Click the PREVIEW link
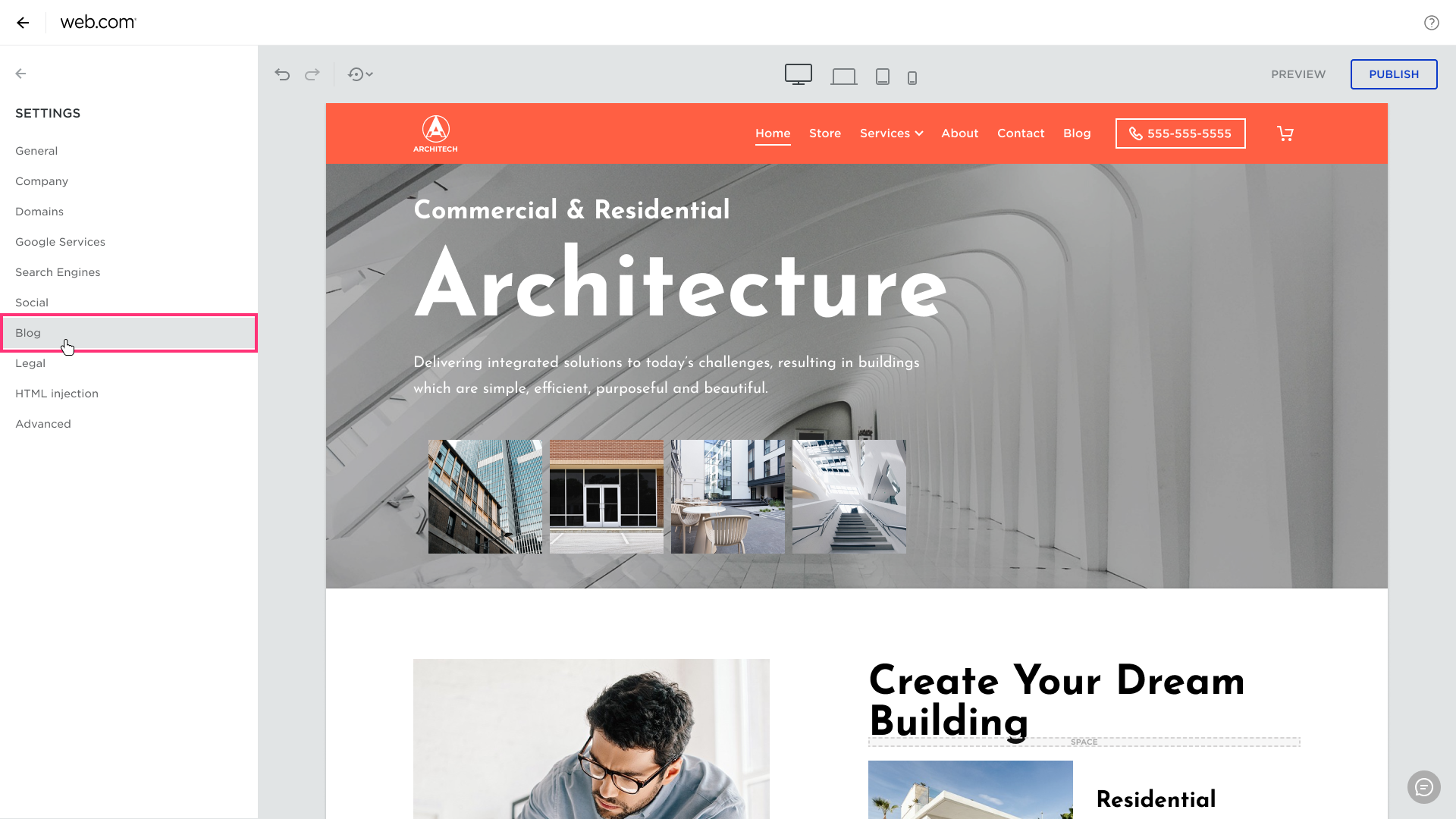Screen dimensions: 1456x819 (x=1298, y=74)
